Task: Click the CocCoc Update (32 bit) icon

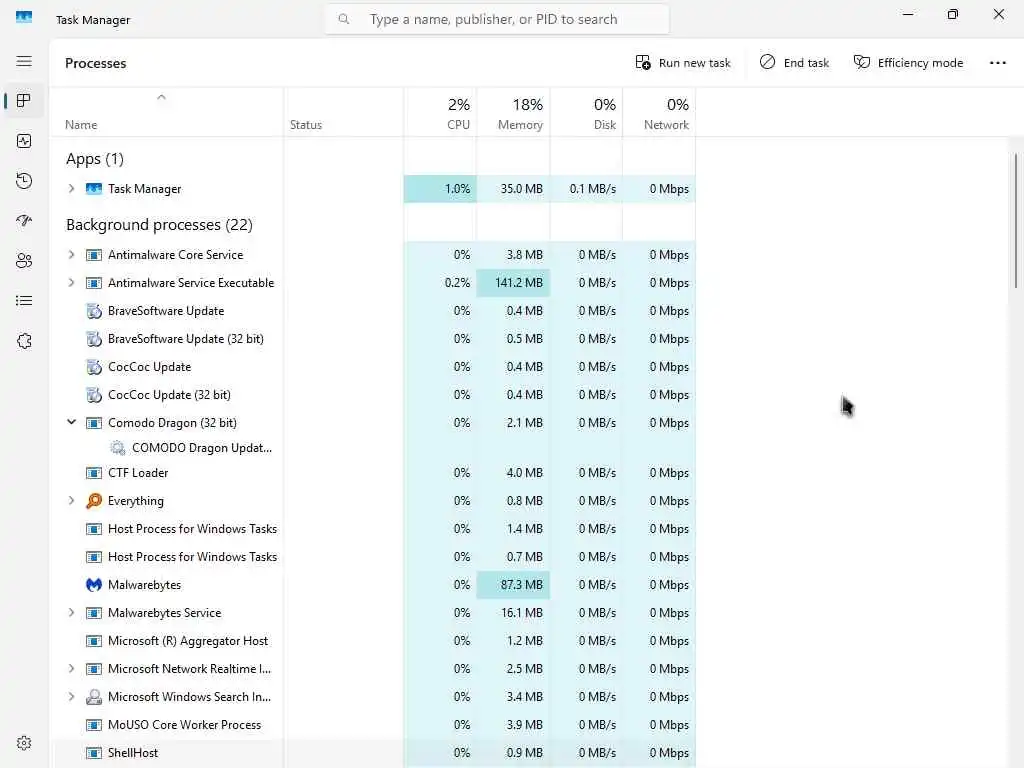Action: 94,395
